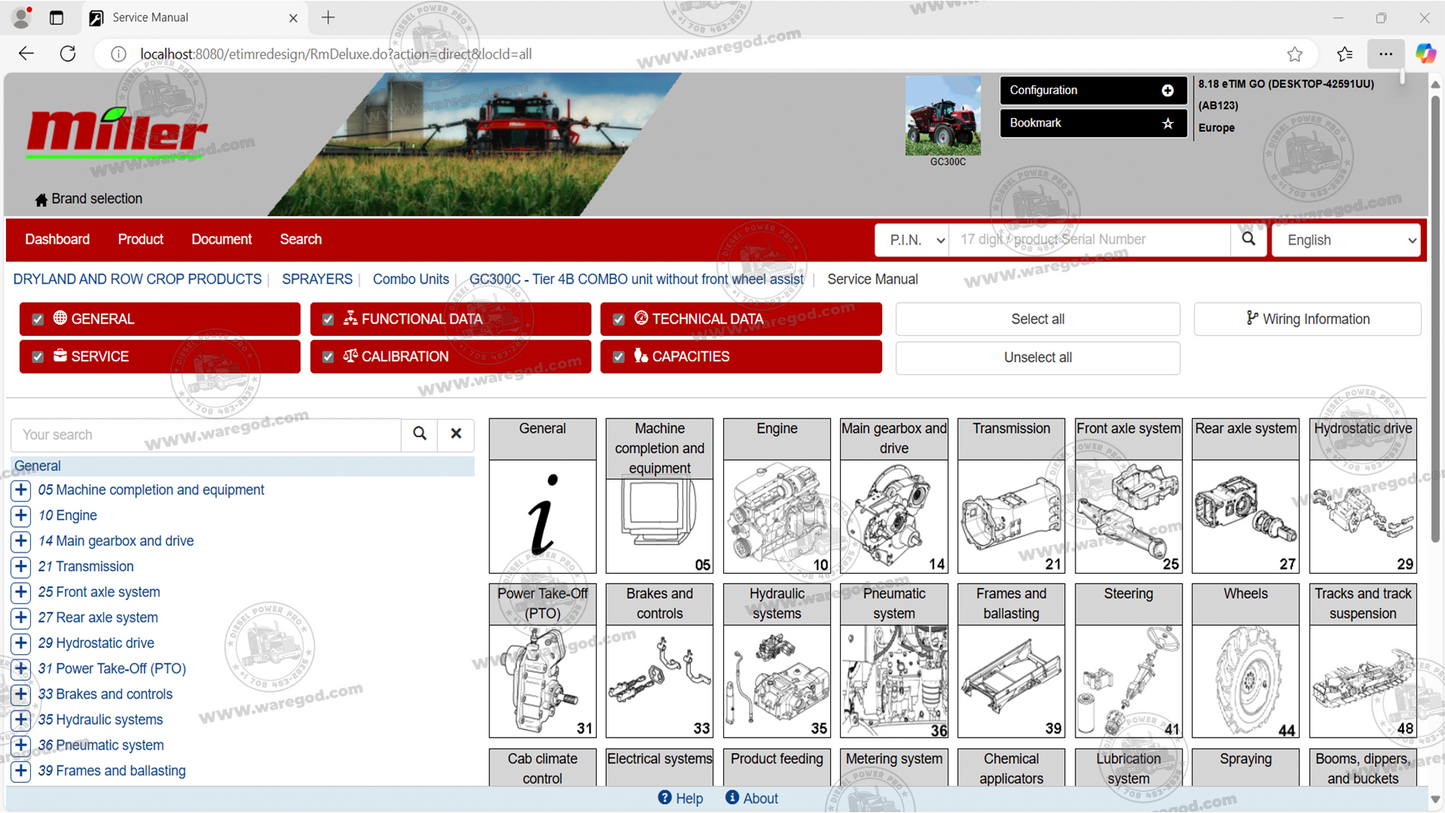Open the Transmission tile numbered 21
This screenshot has height=813, width=1445.
coord(1011,496)
